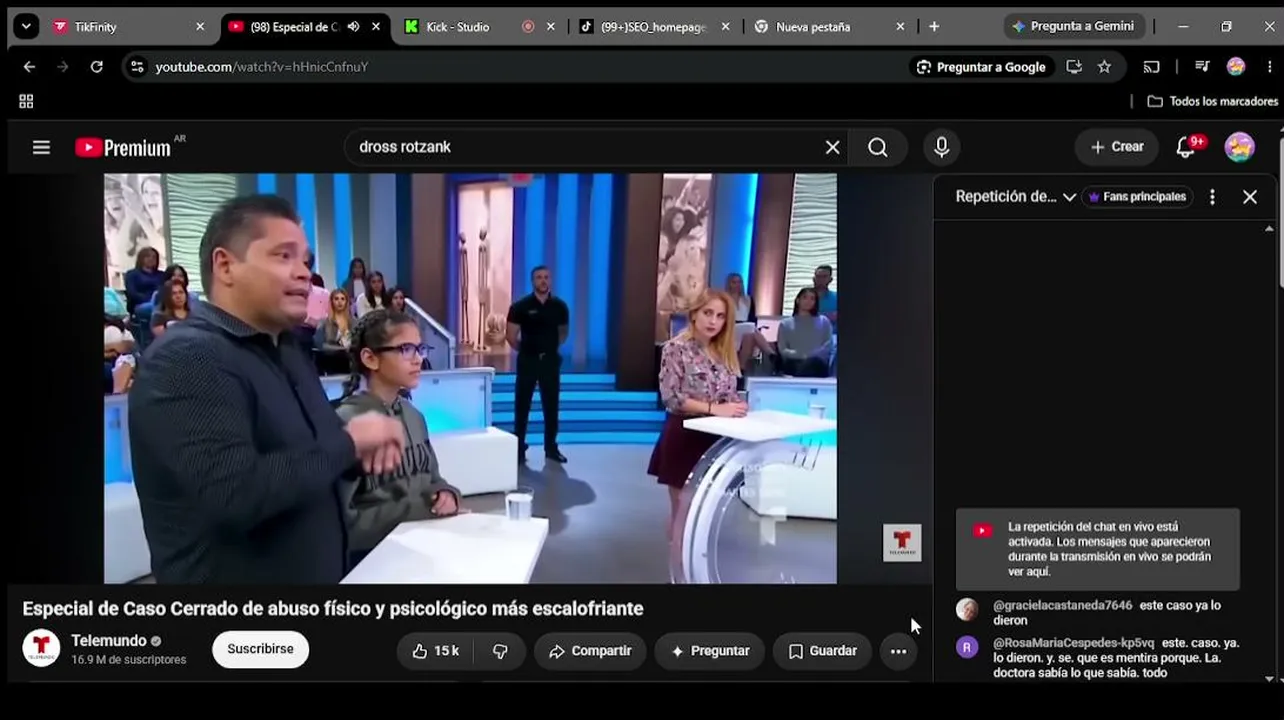Mute the audio on the YouTube tab

[353, 27]
